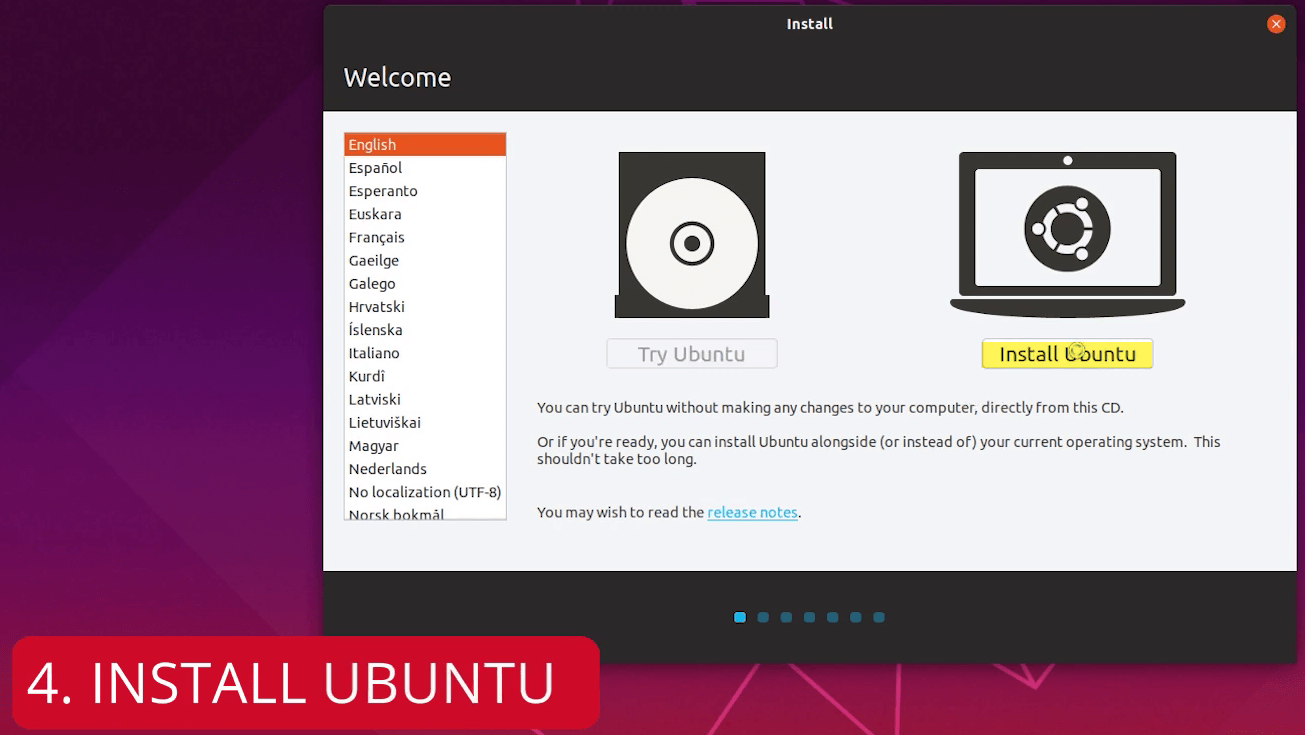The width and height of the screenshot is (1305, 735).
Task: Select Íslenska in the language list
Action: 425,330
